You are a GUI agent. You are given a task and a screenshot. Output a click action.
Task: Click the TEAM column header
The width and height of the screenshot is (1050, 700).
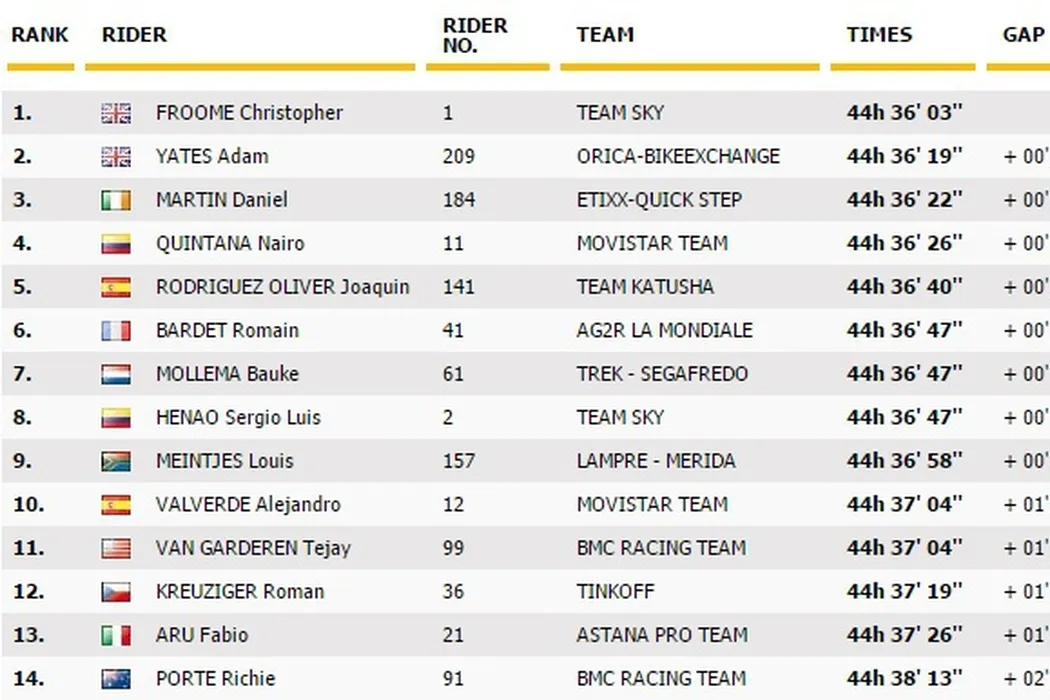tap(605, 34)
